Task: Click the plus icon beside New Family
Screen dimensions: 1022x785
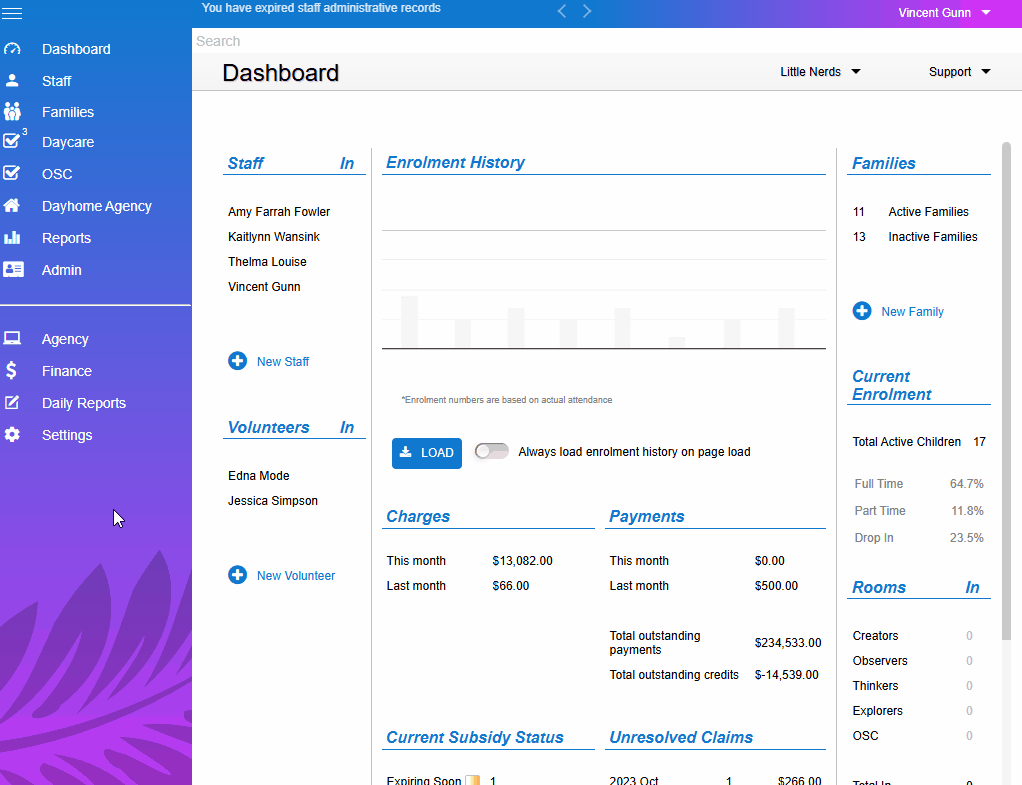Action: click(x=862, y=310)
